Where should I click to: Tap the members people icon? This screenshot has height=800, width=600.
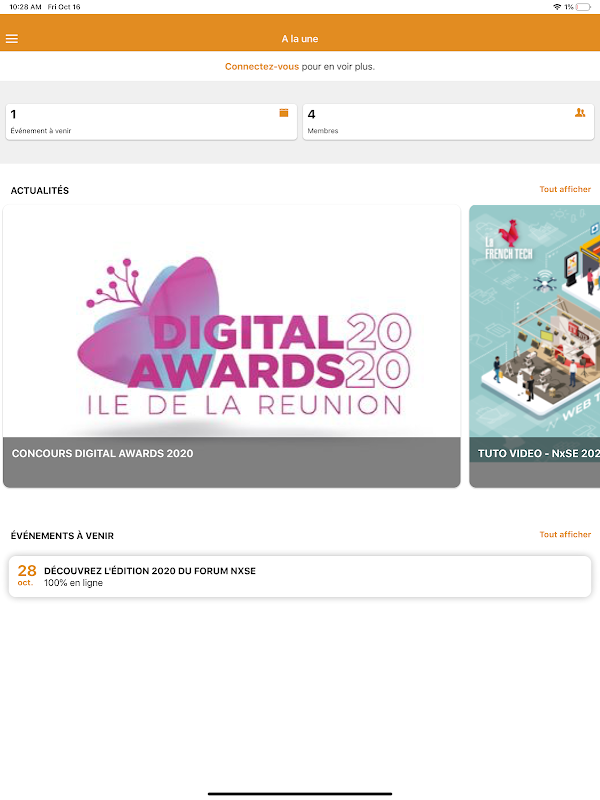pyautogui.click(x=580, y=113)
